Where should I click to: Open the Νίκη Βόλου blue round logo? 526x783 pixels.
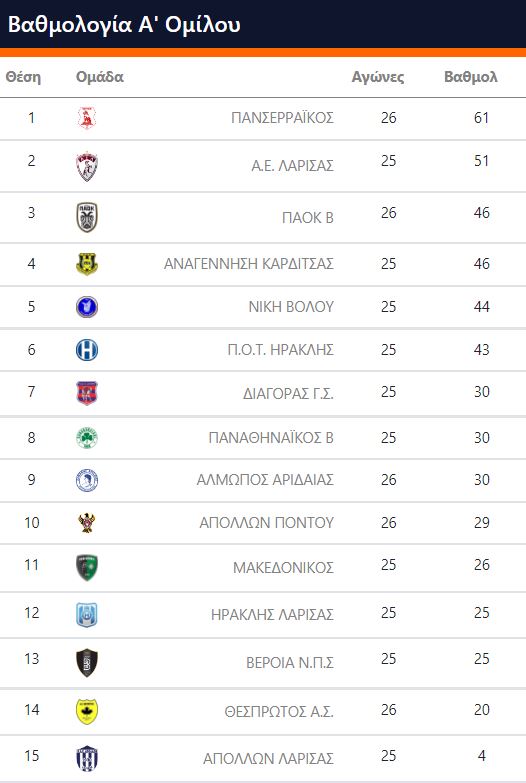coord(86,307)
